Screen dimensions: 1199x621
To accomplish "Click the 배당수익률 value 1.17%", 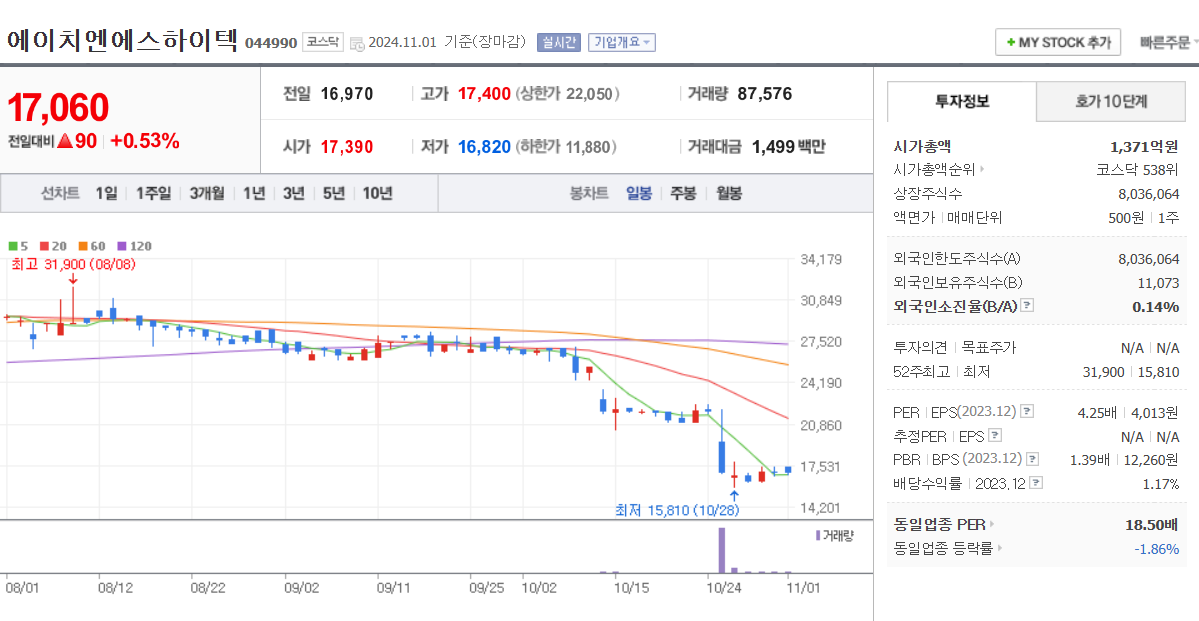I will coord(1162,483).
